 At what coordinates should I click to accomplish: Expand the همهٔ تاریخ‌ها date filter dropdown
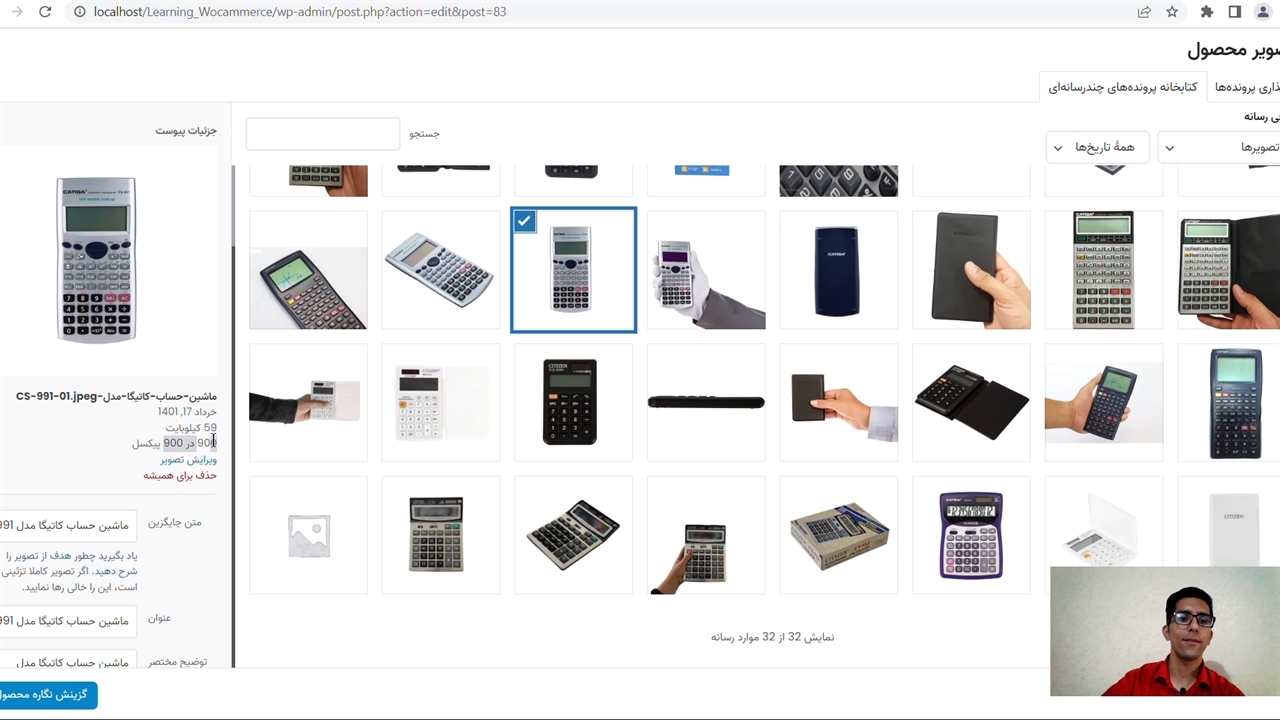click(1097, 147)
